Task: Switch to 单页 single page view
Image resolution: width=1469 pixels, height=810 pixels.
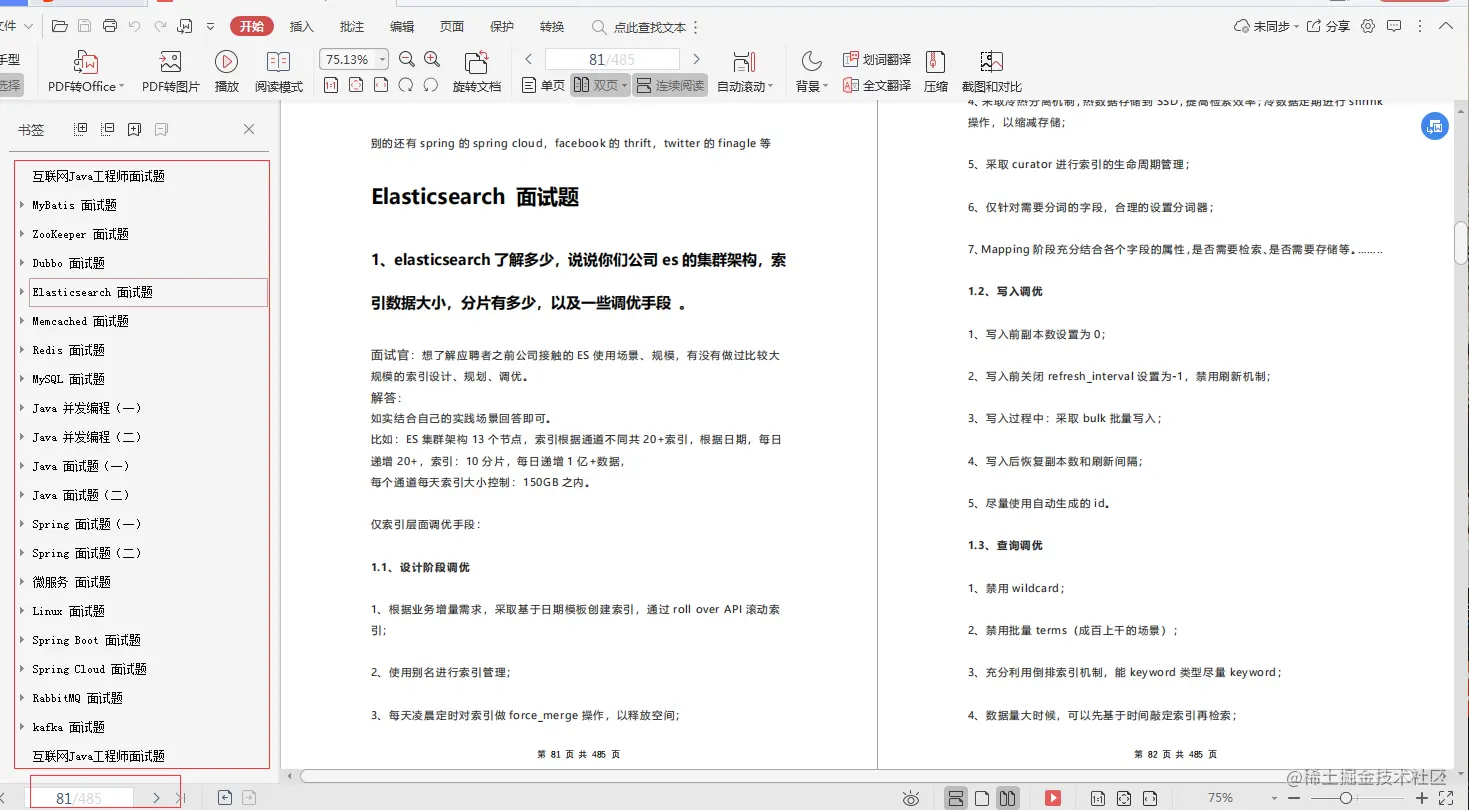Action: point(543,86)
